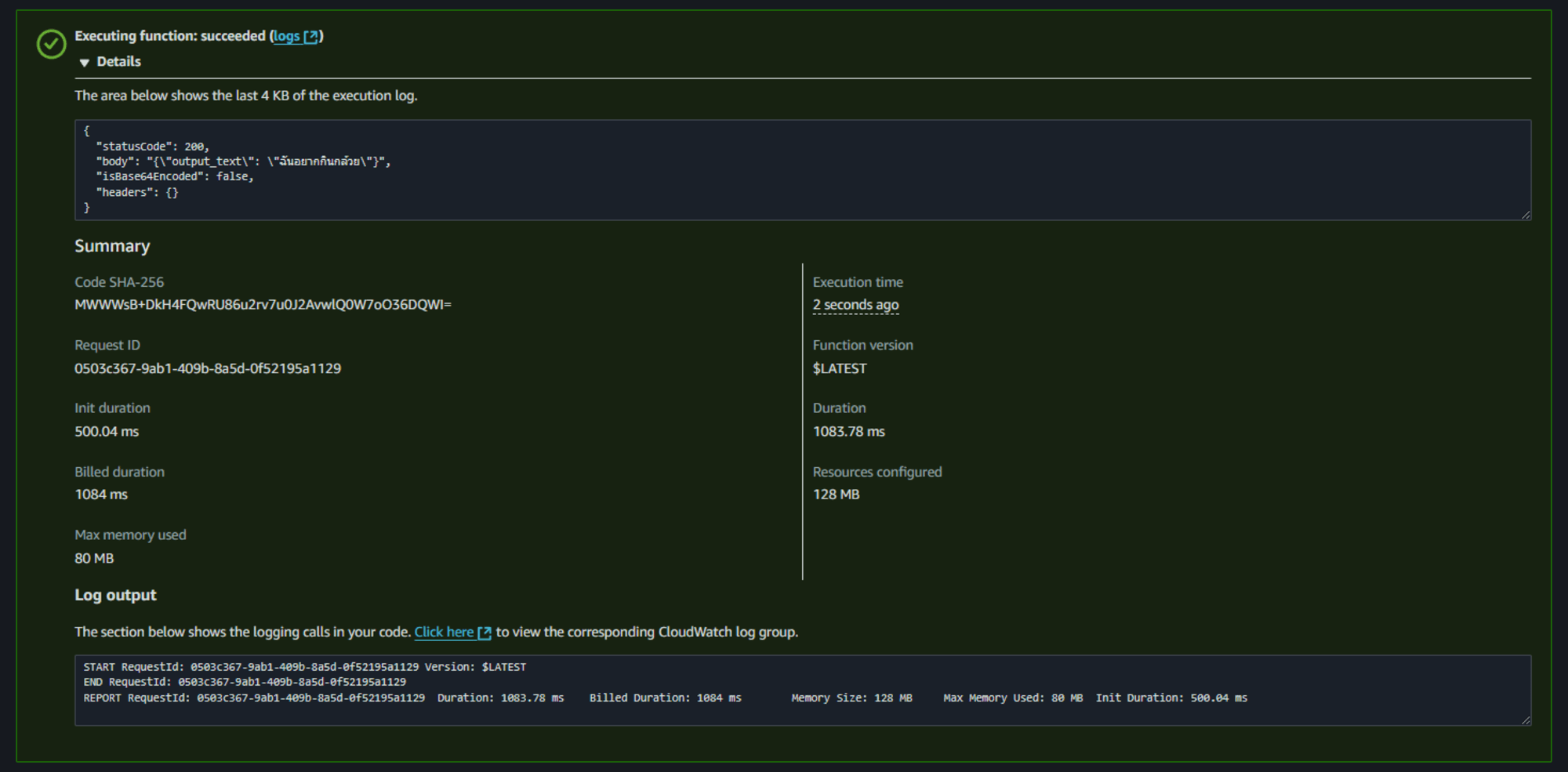Click the "body" output_text line
Viewport: 1568px width, 772px height.
point(243,161)
